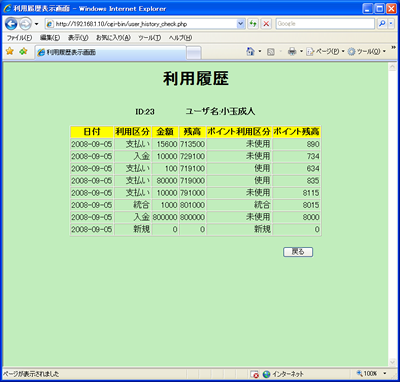Click the balance cell 729100
Image resolution: width=400 pixels, height=382 pixels.
tap(193, 156)
